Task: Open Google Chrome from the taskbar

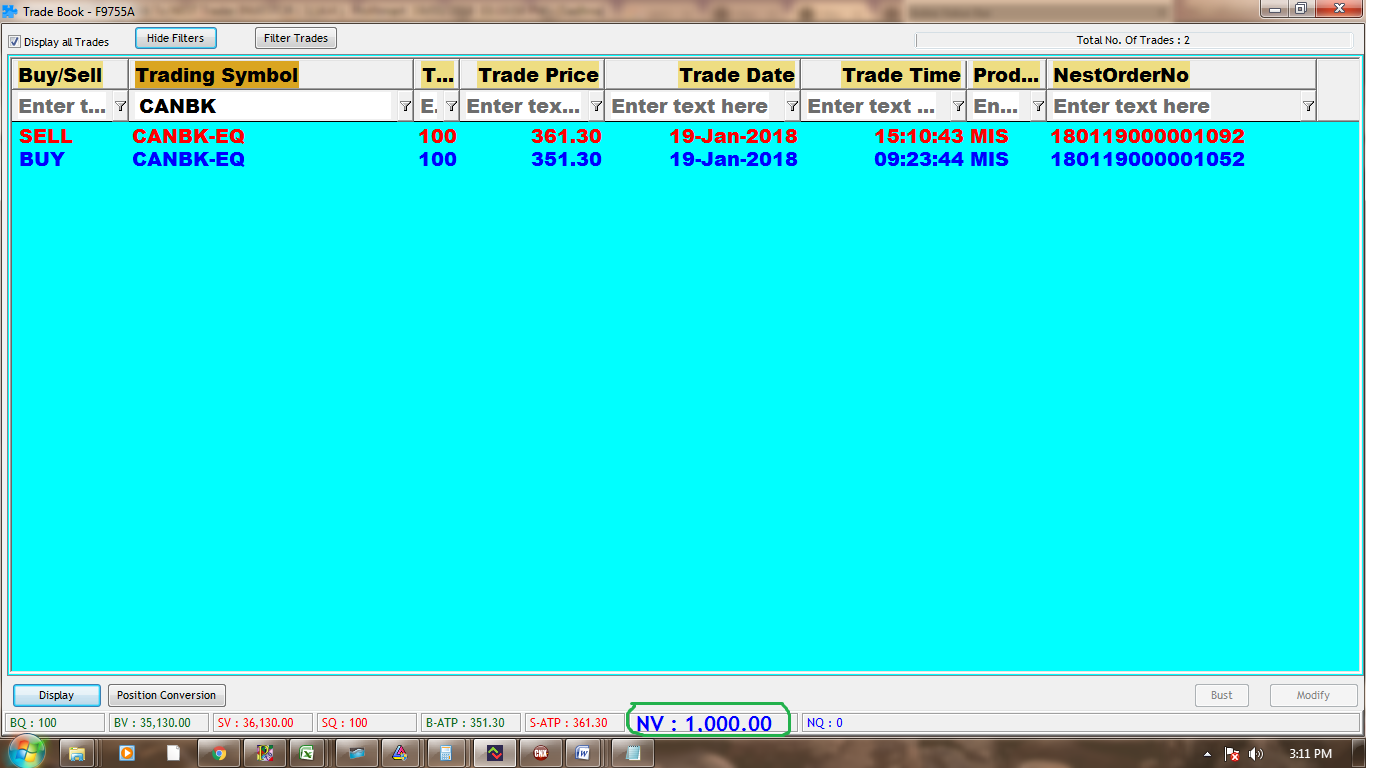Action: [x=219, y=752]
